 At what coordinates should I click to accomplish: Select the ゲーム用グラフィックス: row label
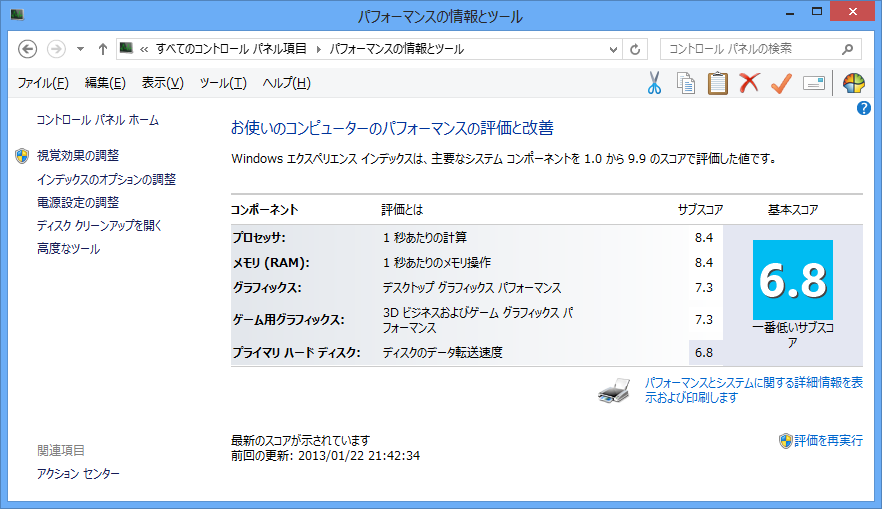[289, 320]
